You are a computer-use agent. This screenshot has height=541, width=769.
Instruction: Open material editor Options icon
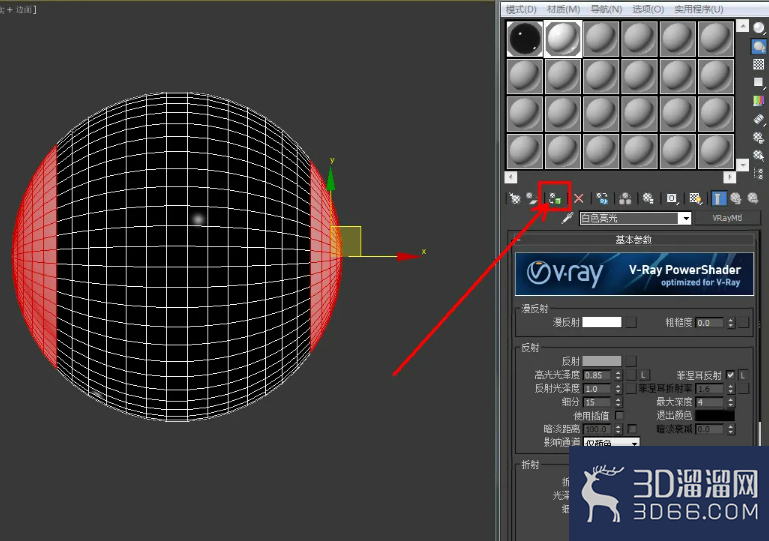click(759, 138)
